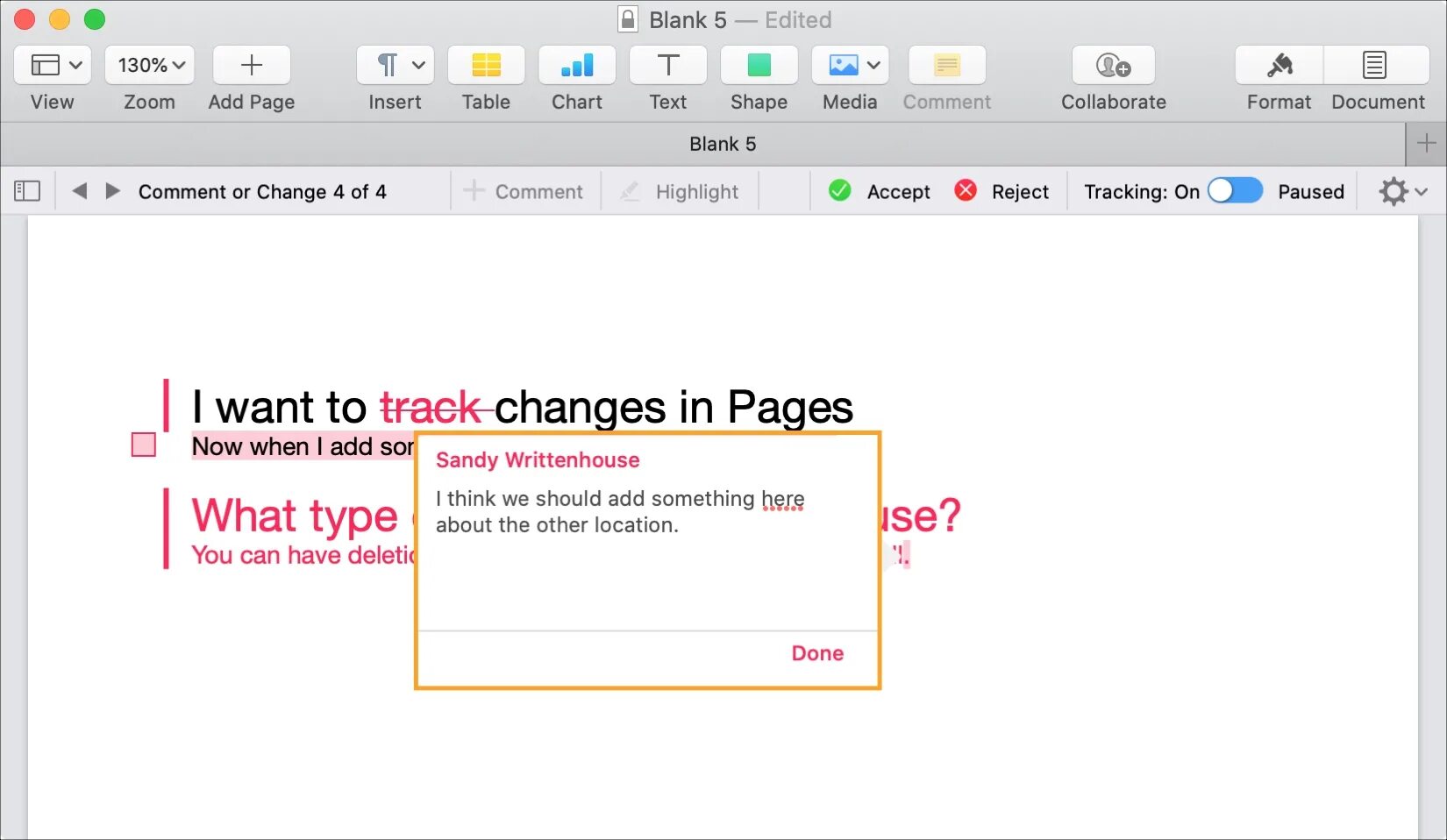The width and height of the screenshot is (1447, 840).
Task: Open the View menu button
Action: coord(53,65)
